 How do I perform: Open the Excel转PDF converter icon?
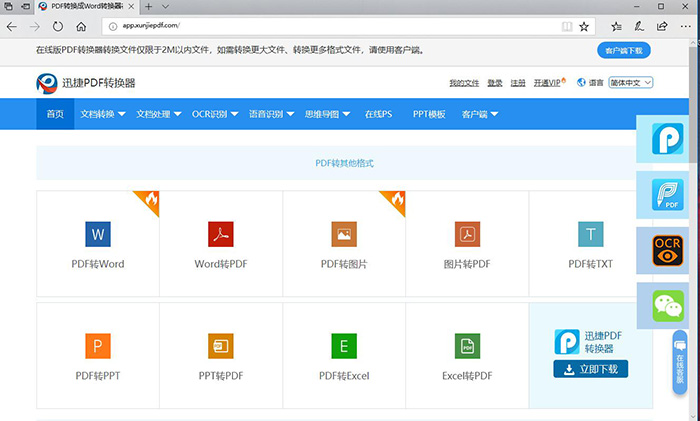pyautogui.click(x=467, y=346)
